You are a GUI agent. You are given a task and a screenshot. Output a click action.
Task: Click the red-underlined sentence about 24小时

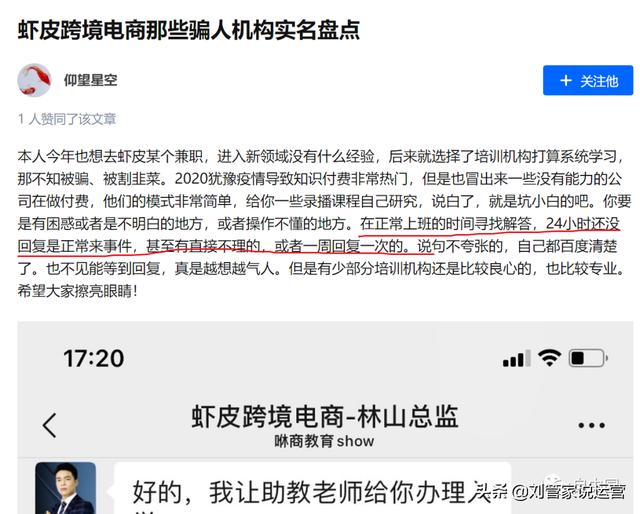pyautogui.click(x=319, y=235)
